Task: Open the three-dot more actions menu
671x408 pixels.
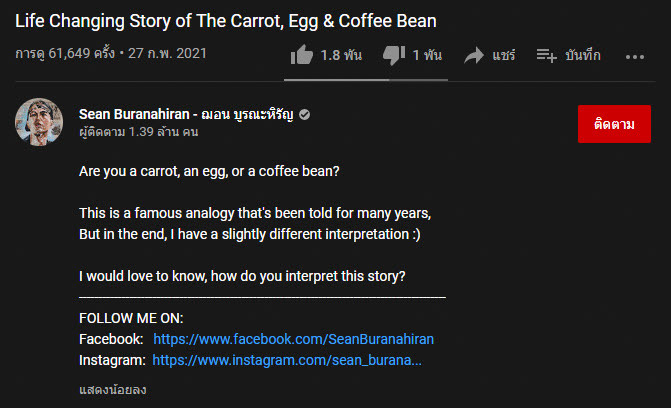Action: coord(635,56)
